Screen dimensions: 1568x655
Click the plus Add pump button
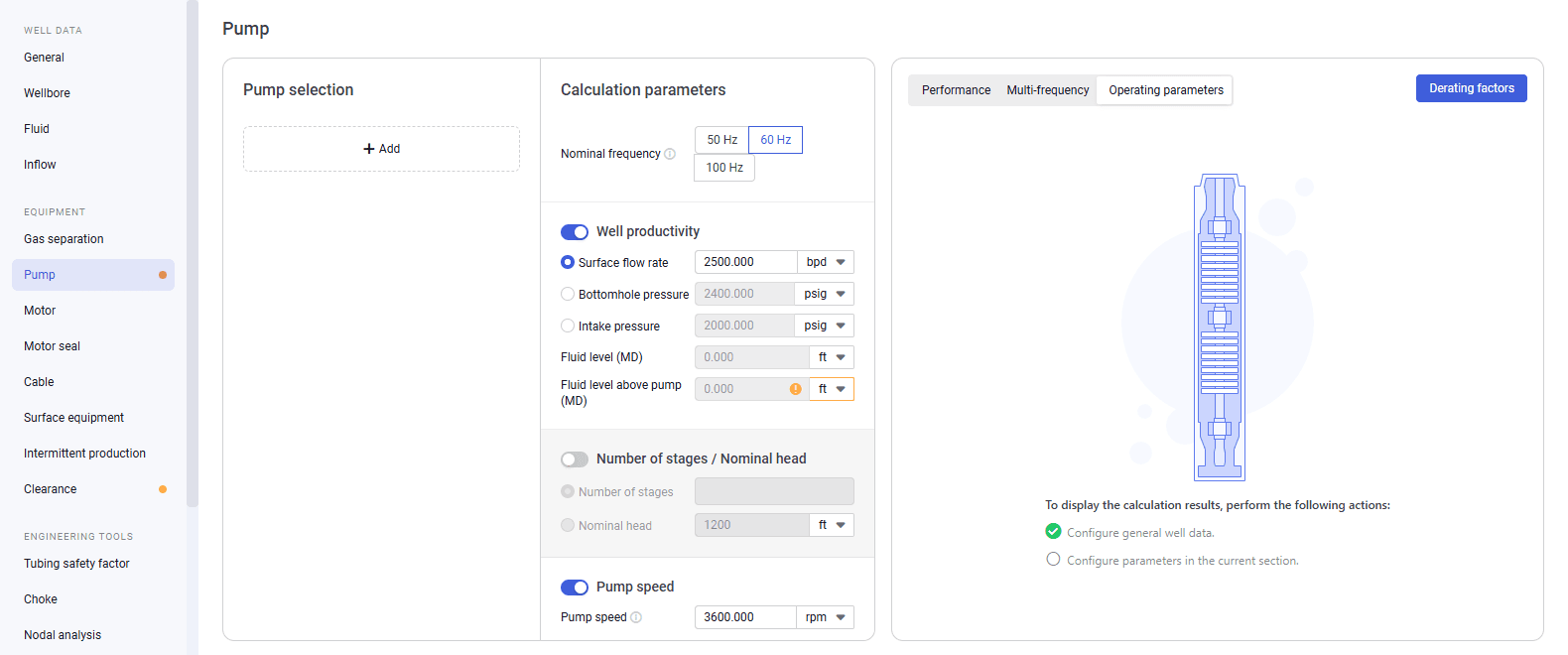[381, 149]
